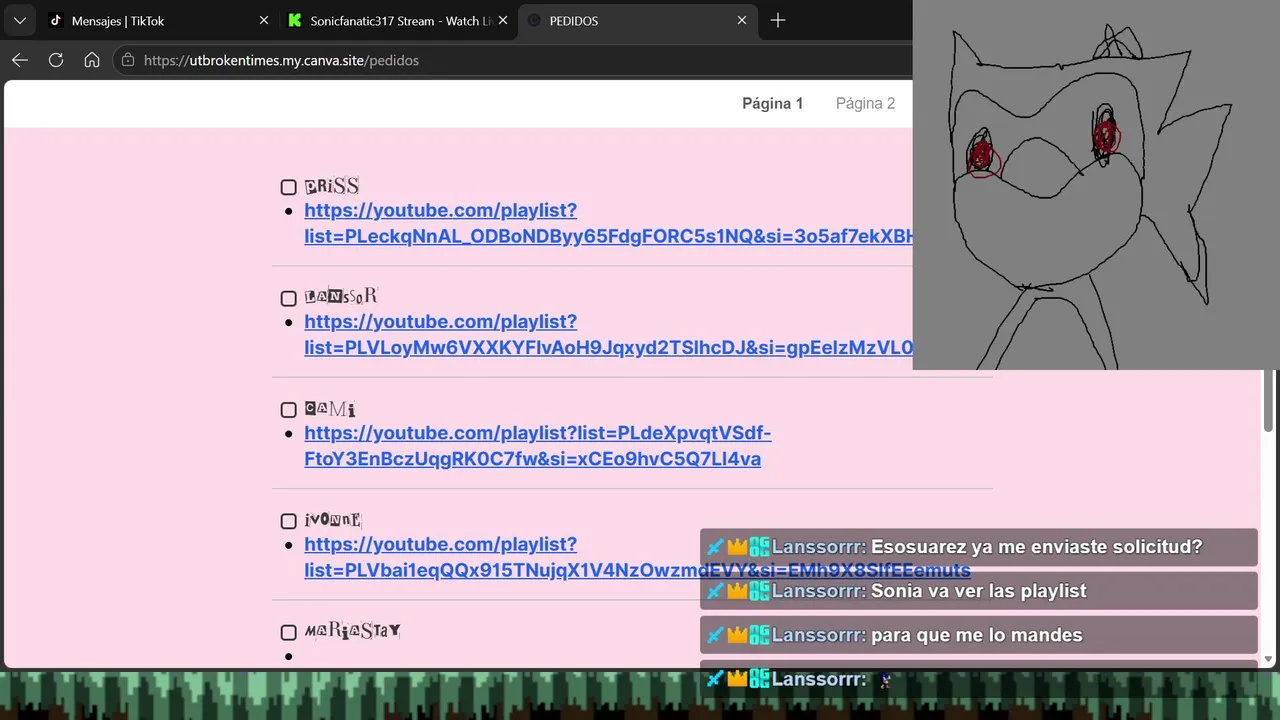Open the ERISS YouTube playlist link

608,224
